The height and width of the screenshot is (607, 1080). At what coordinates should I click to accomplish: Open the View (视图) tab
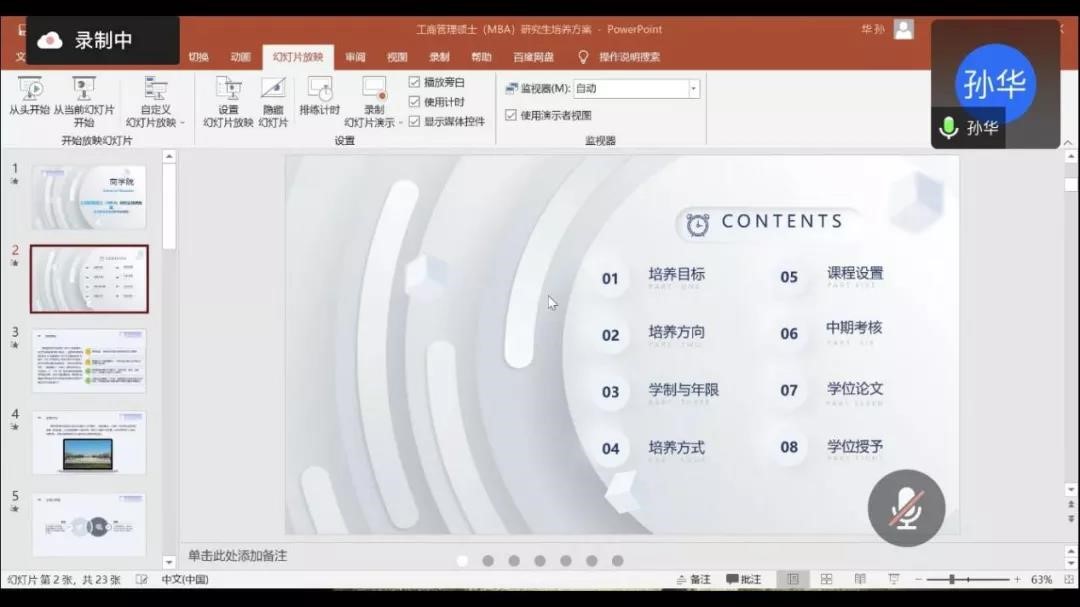[397, 56]
